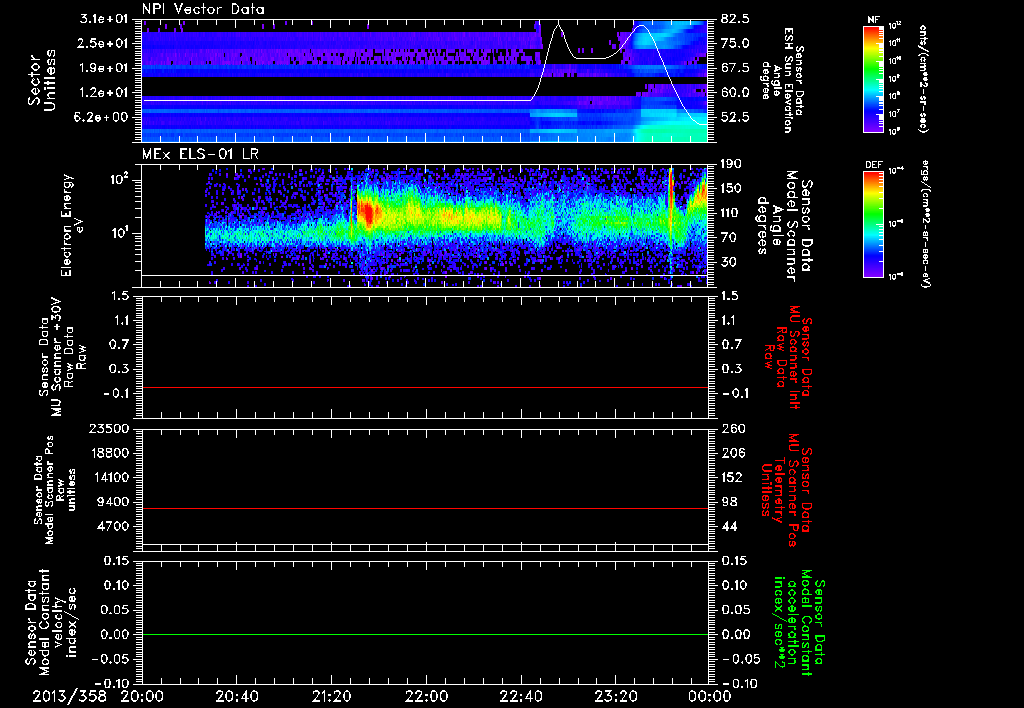The height and width of the screenshot is (708, 1024).
Task: Click the '150' scanner angle tick label
Action: (733, 188)
